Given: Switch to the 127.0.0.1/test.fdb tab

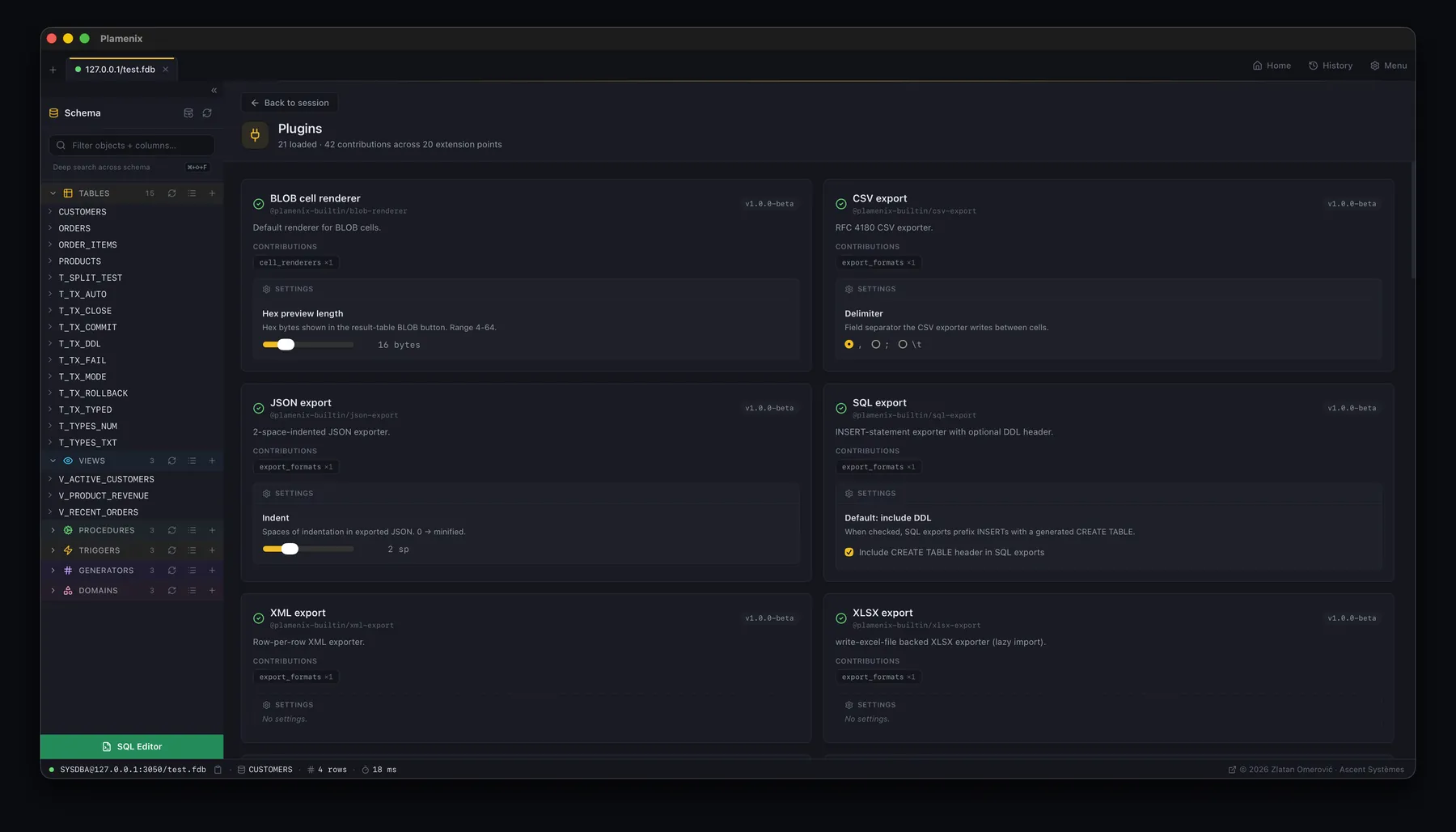Looking at the screenshot, I should click(x=120, y=70).
